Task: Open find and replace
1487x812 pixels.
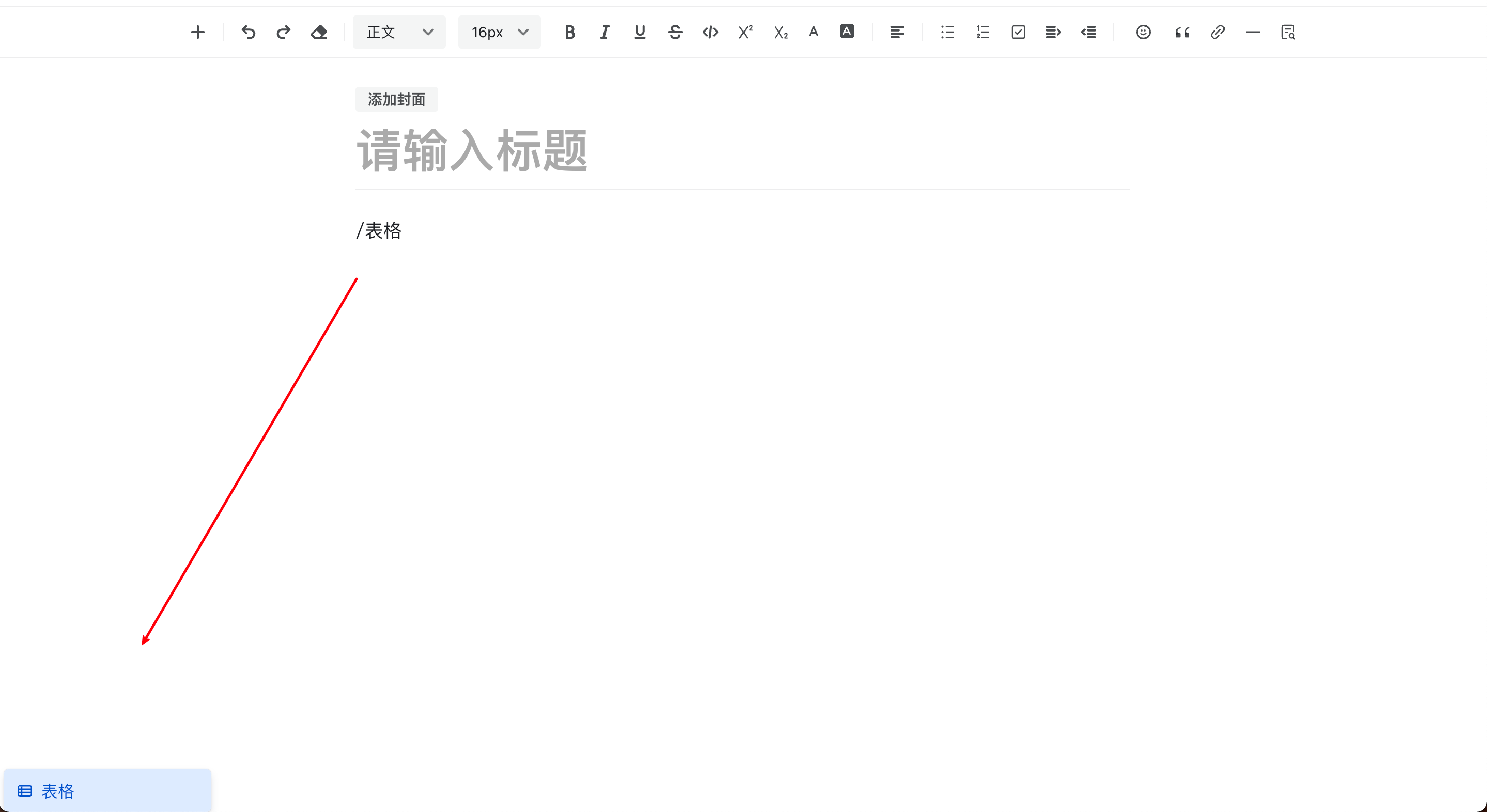Action: (x=1288, y=32)
